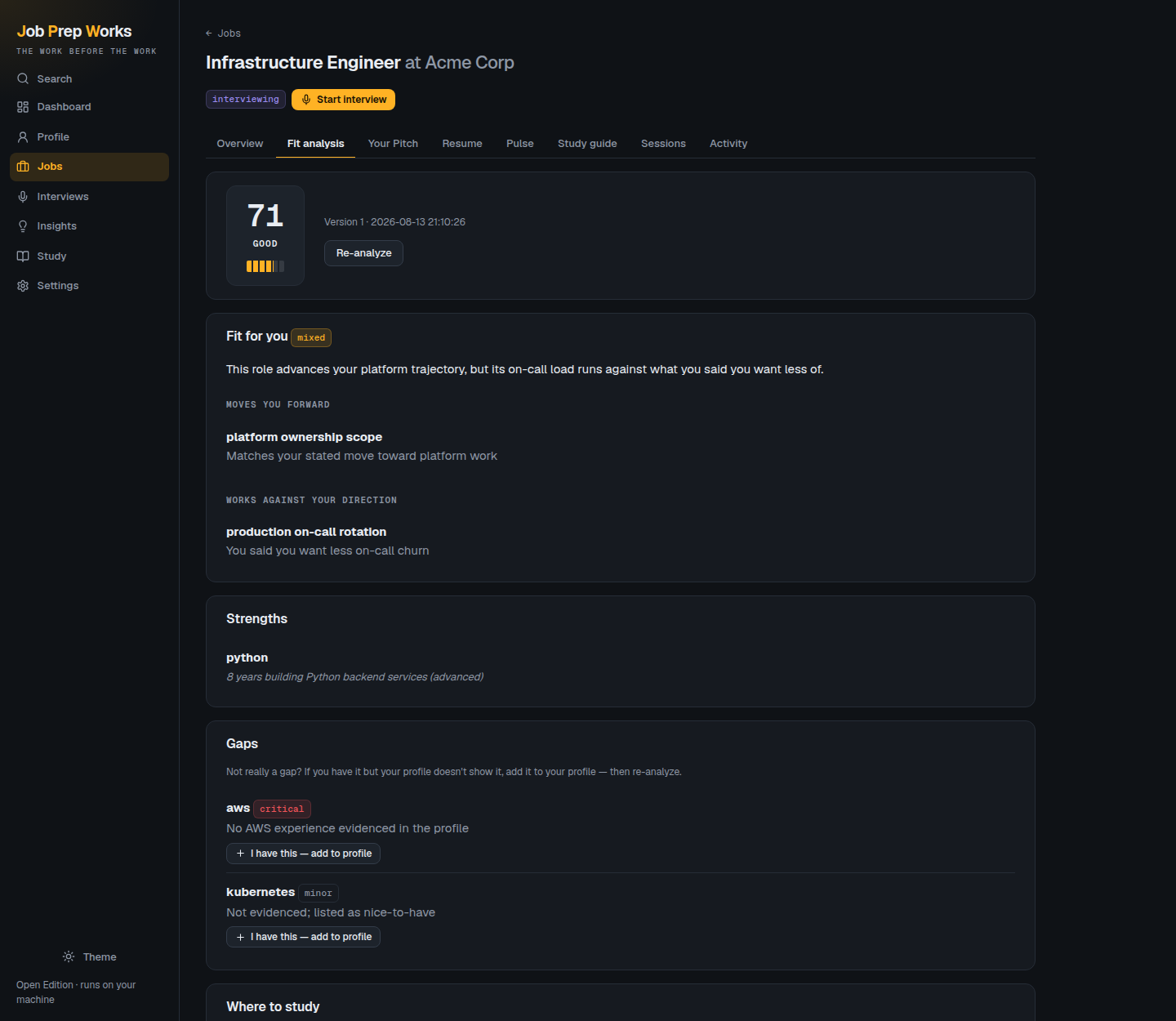Click the Insights lightbulb icon

point(23,226)
